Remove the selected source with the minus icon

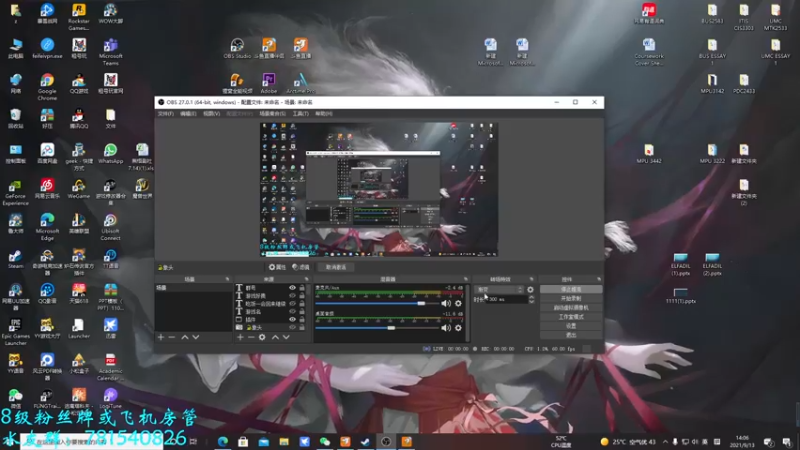[x=251, y=337]
